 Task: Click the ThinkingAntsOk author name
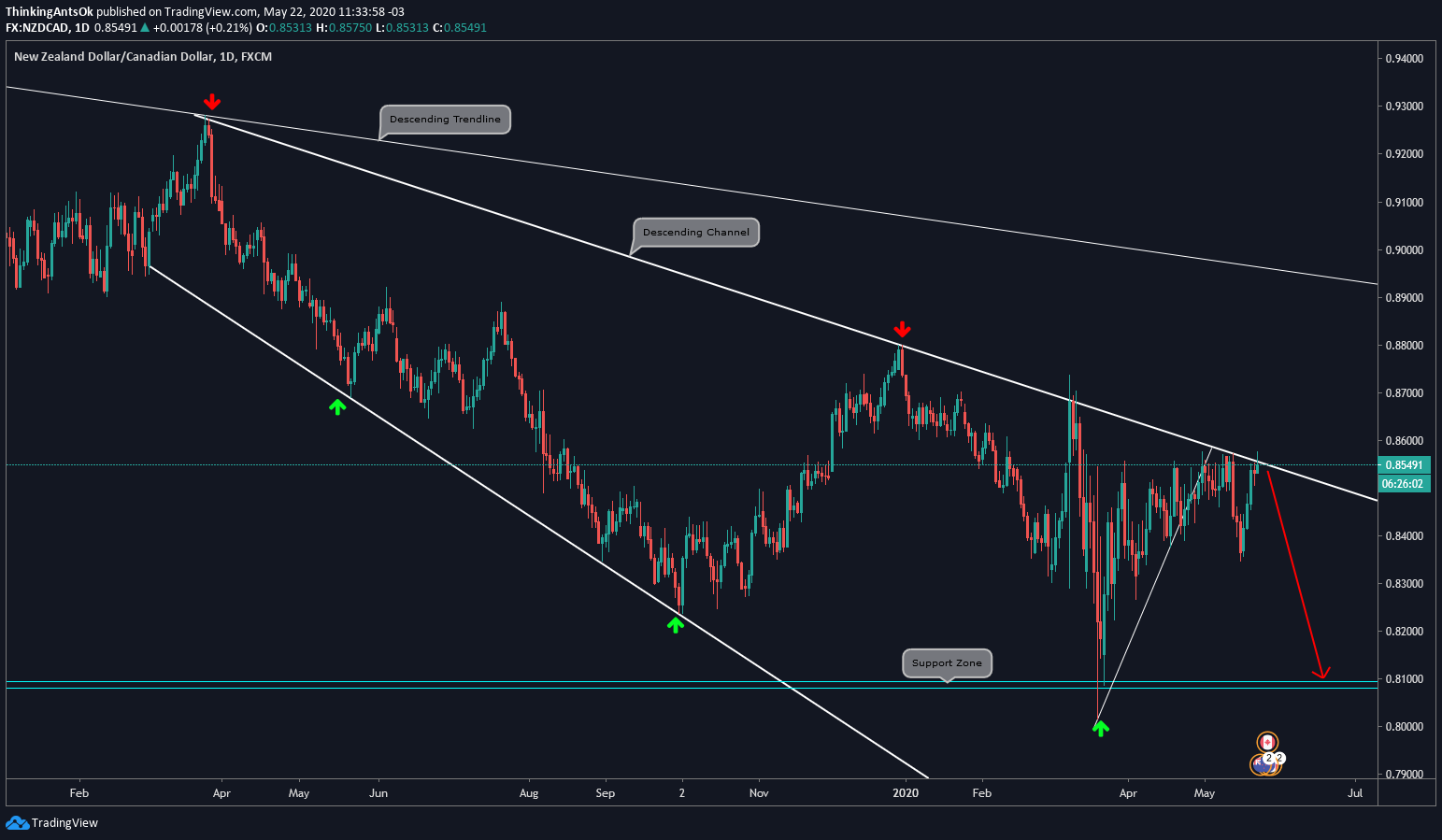(50, 12)
